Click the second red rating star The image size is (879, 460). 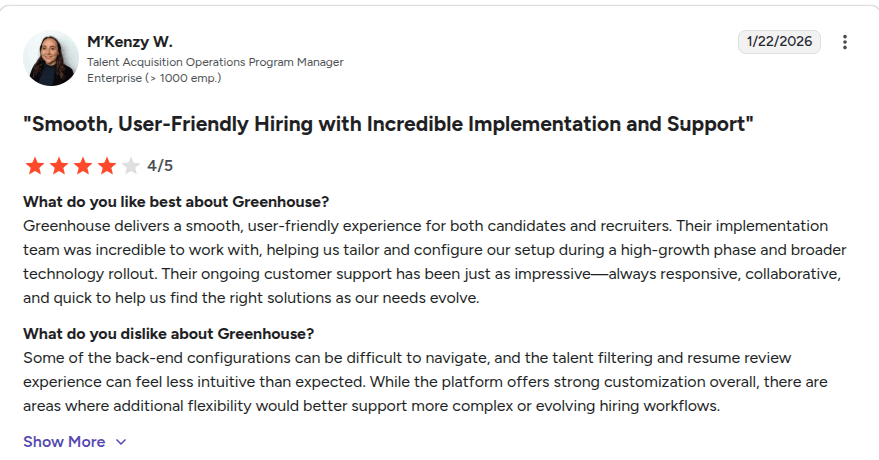tap(59, 166)
